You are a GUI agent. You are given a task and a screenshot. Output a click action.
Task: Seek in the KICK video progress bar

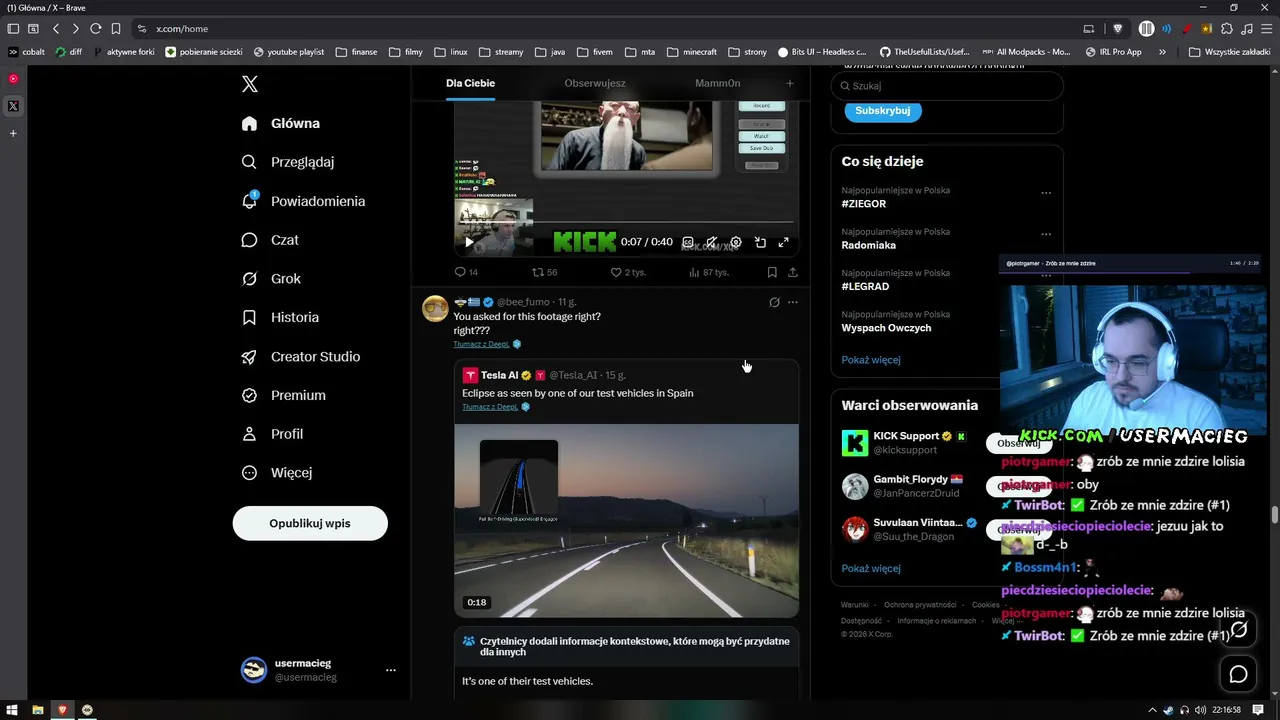[626, 224]
